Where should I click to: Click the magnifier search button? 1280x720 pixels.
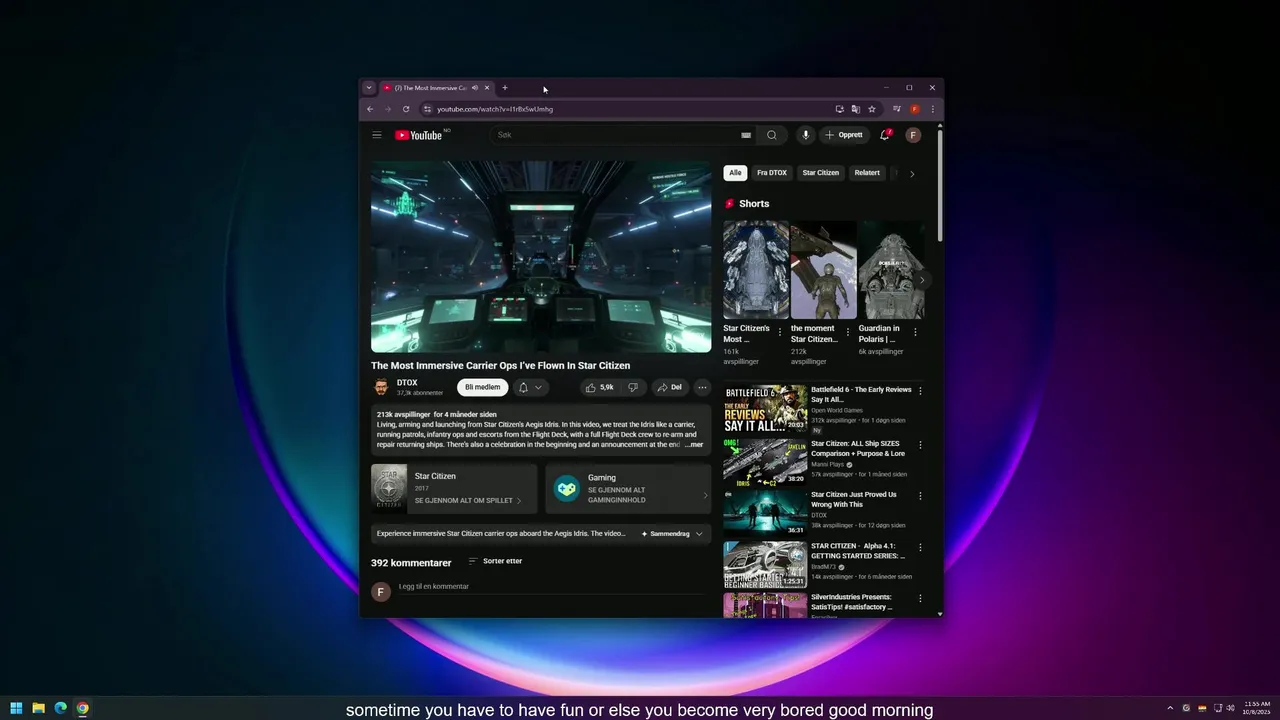coord(772,135)
